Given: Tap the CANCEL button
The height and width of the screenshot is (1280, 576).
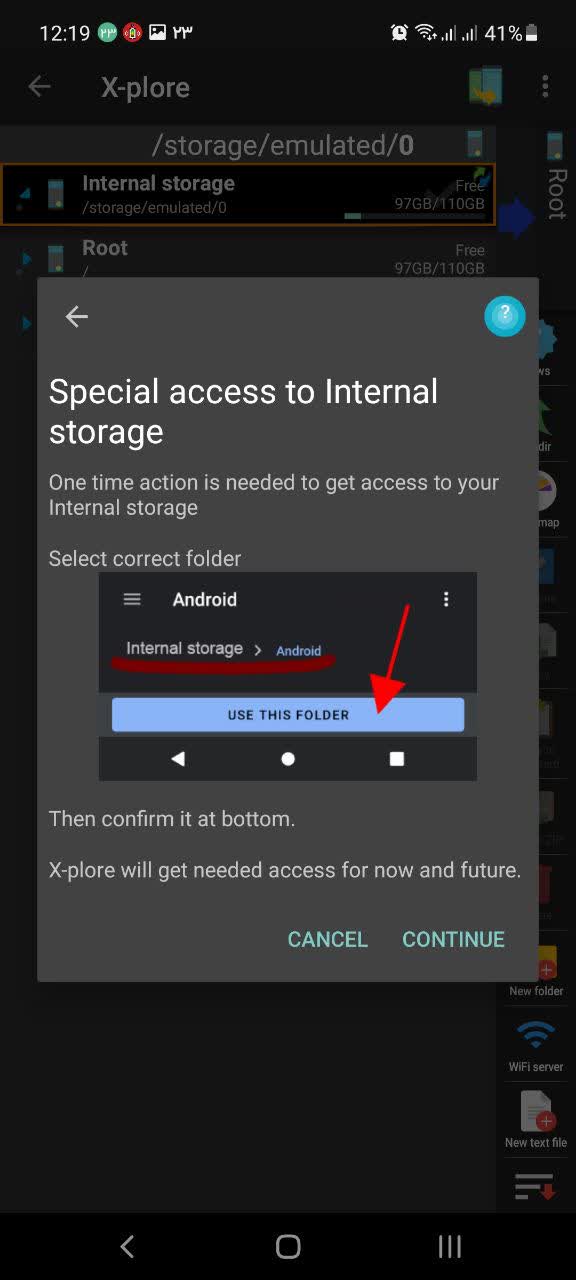Looking at the screenshot, I should point(328,939).
